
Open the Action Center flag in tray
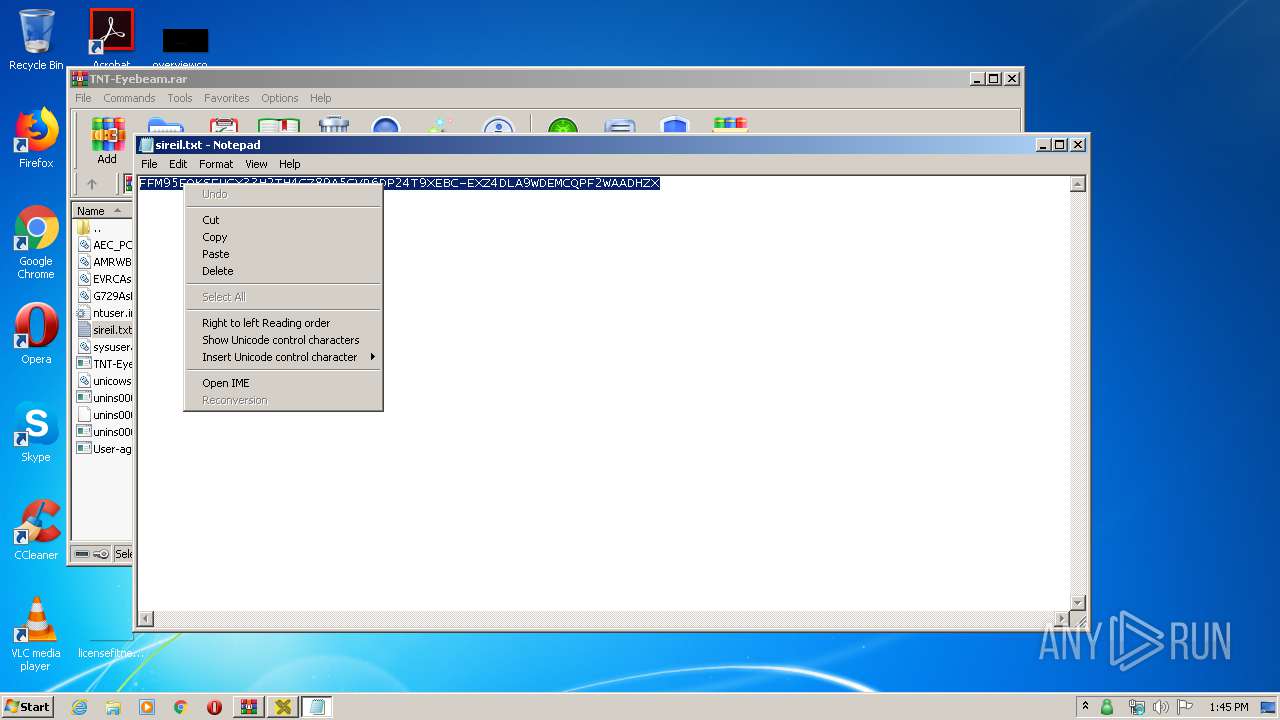click(1185, 707)
